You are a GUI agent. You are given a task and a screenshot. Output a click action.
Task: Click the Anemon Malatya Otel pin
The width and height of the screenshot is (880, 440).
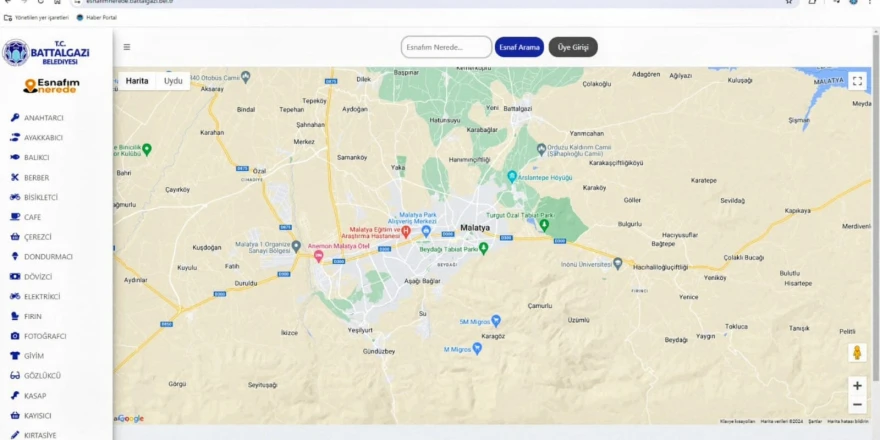pyautogui.click(x=318, y=256)
